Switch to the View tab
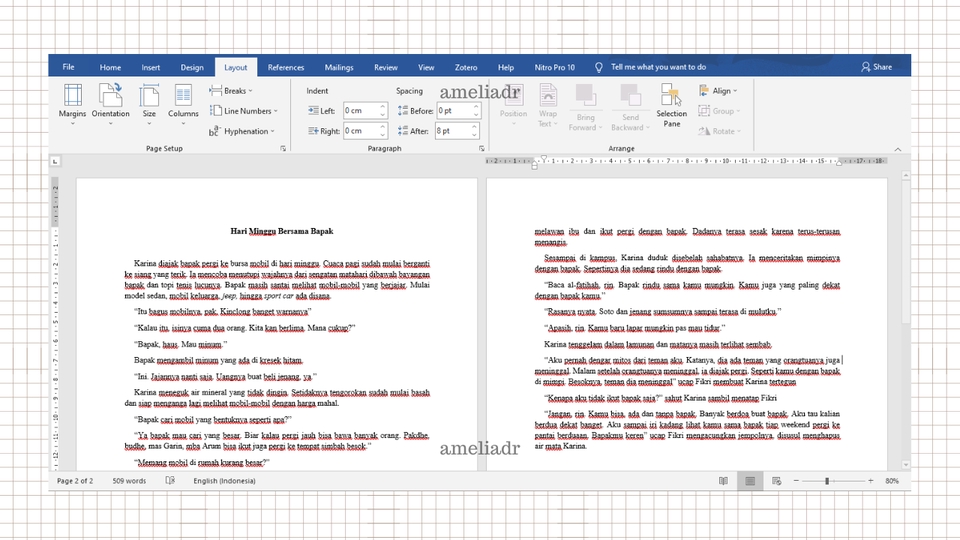This screenshot has height=540, width=960. click(x=426, y=67)
